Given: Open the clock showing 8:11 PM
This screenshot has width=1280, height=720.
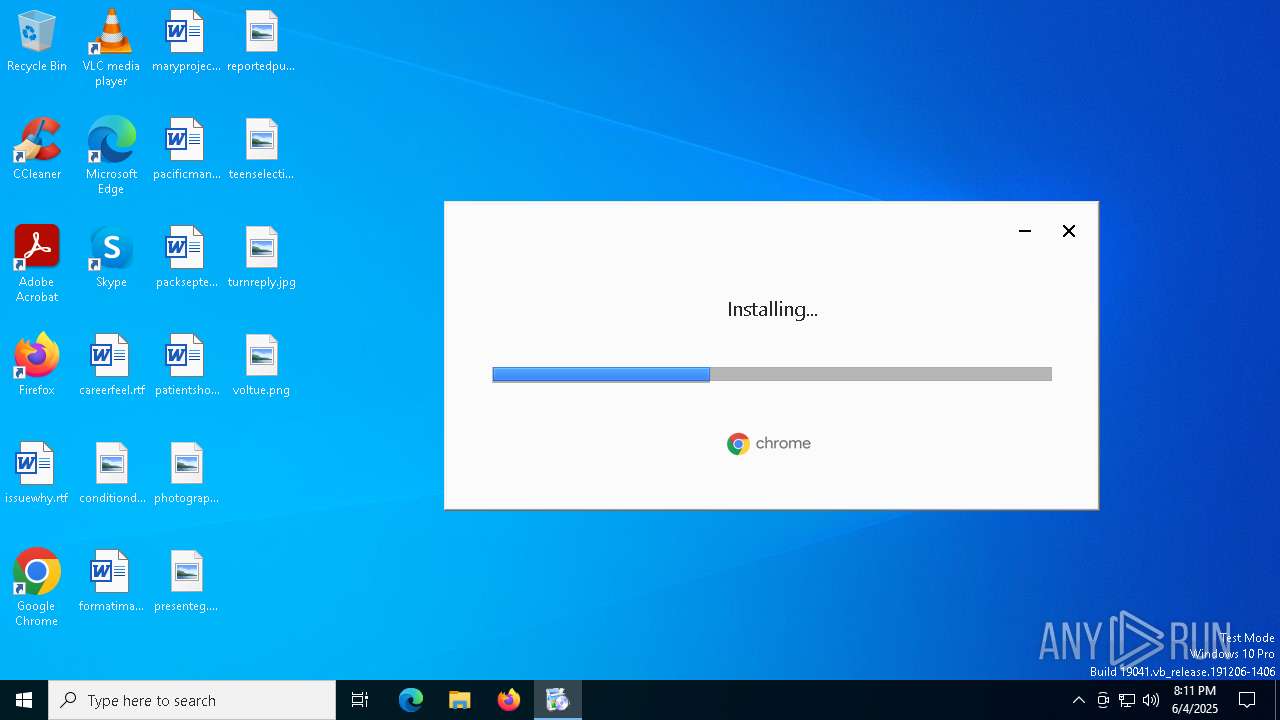Looking at the screenshot, I should 1195,700.
